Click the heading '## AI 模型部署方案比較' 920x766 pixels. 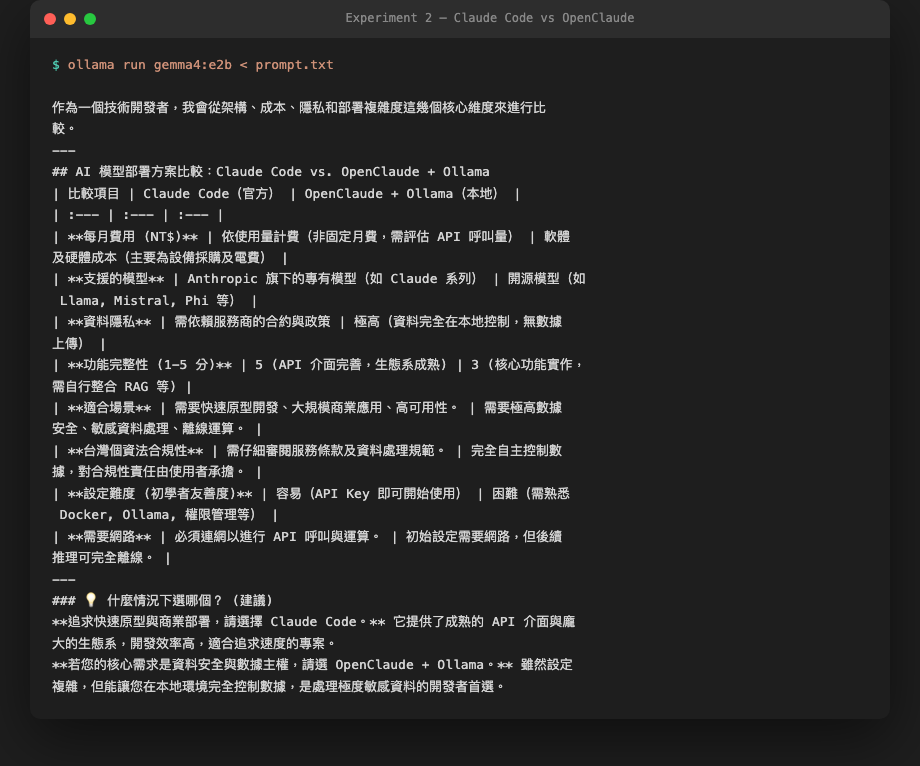270,172
